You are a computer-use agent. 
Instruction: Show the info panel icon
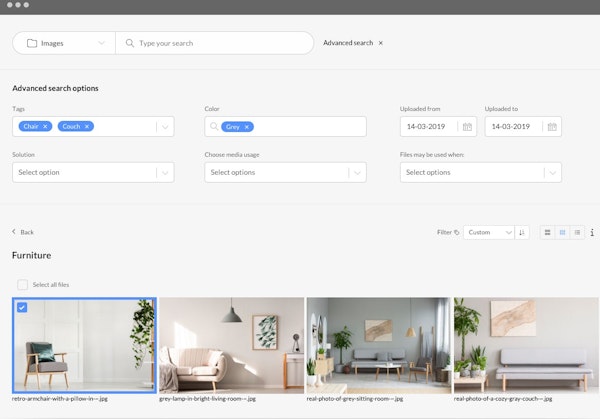(x=592, y=232)
